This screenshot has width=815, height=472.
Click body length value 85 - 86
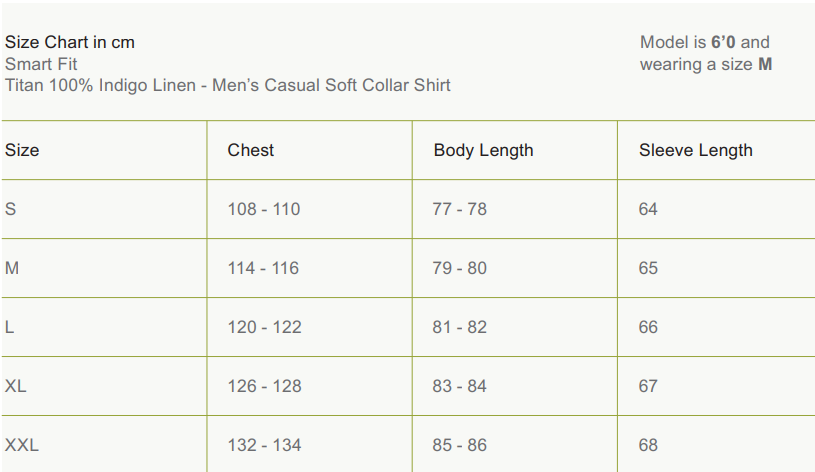click(x=460, y=445)
